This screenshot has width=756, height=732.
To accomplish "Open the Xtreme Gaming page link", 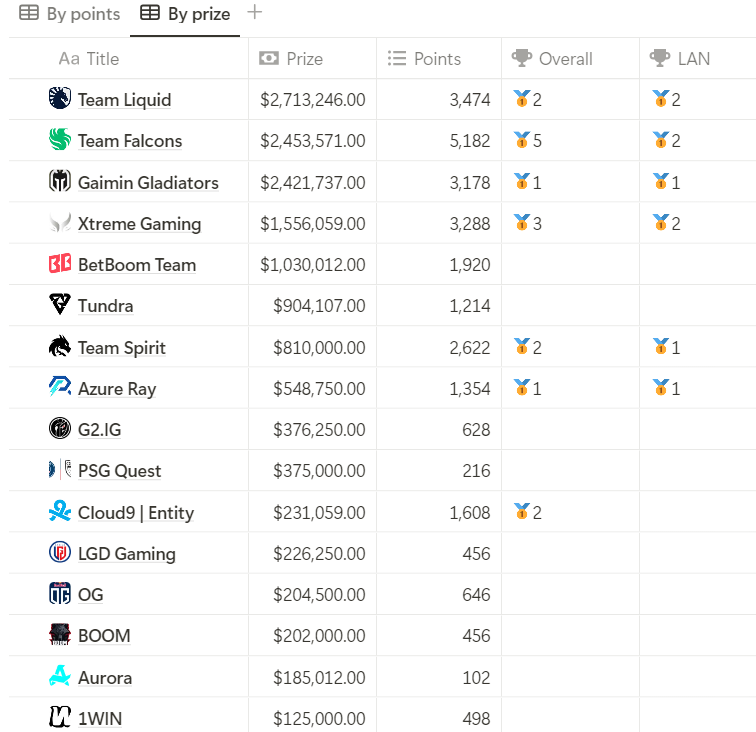I will pyautogui.click(x=139, y=224).
